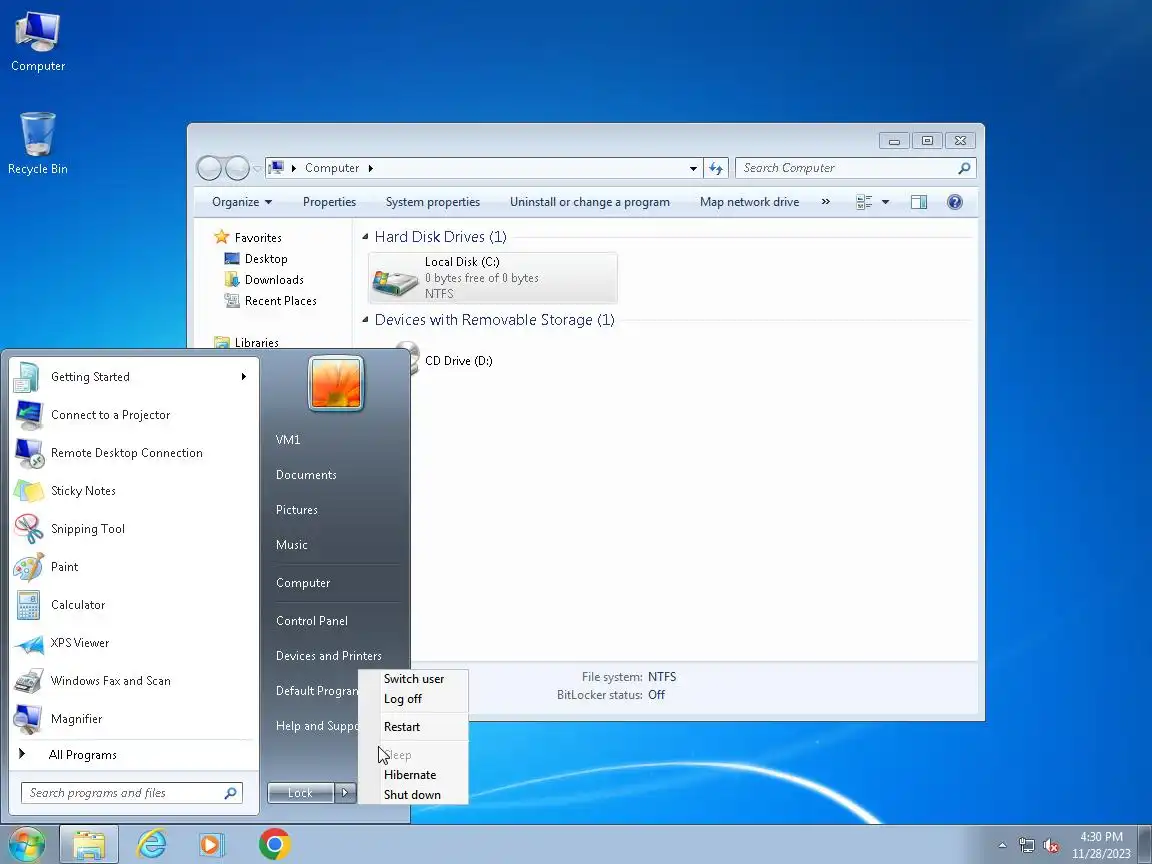Toggle the preview pane icon in Explorer
The image size is (1152, 864).
(x=918, y=202)
